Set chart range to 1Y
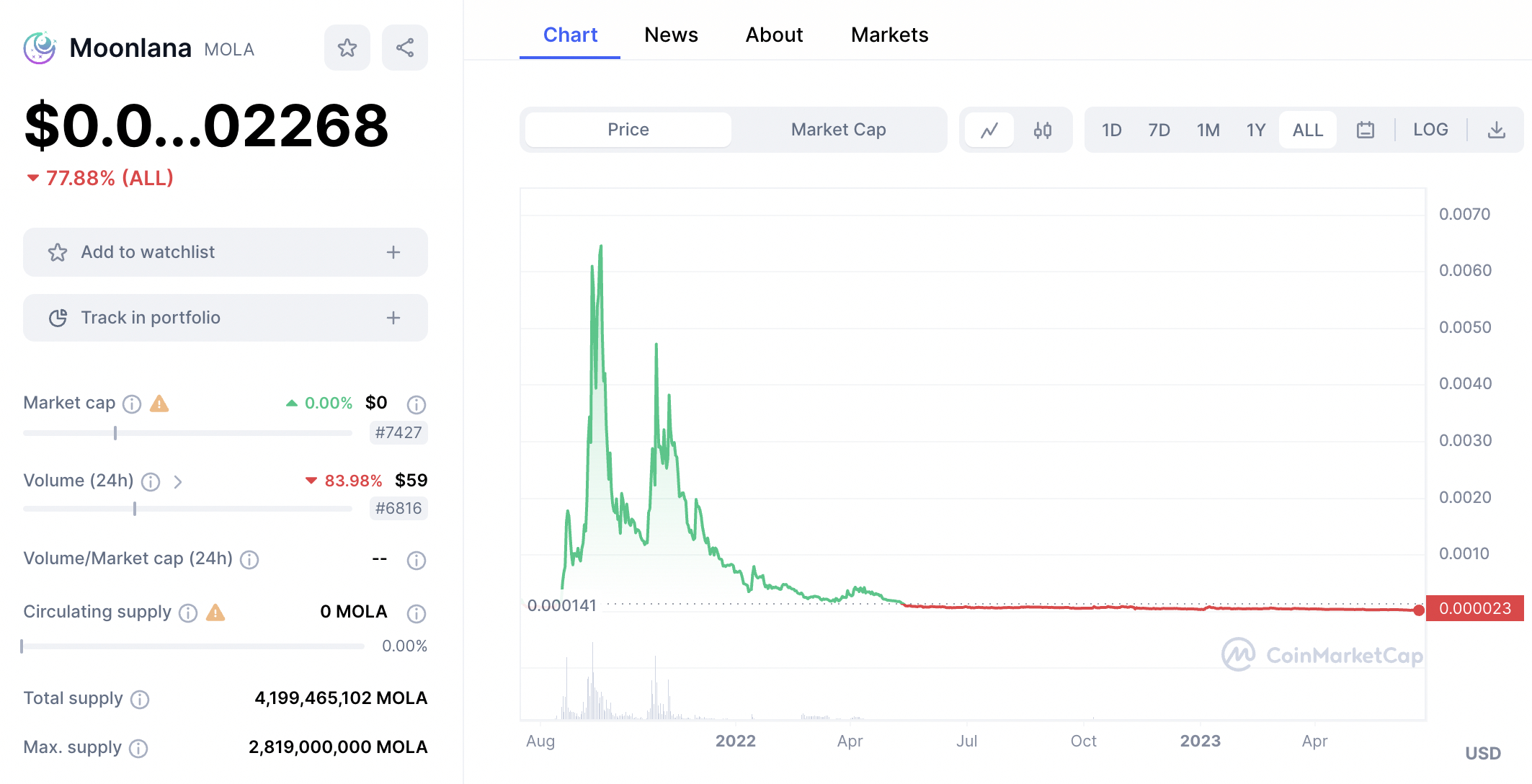The width and height of the screenshot is (1532, 784). (1256, 130)
